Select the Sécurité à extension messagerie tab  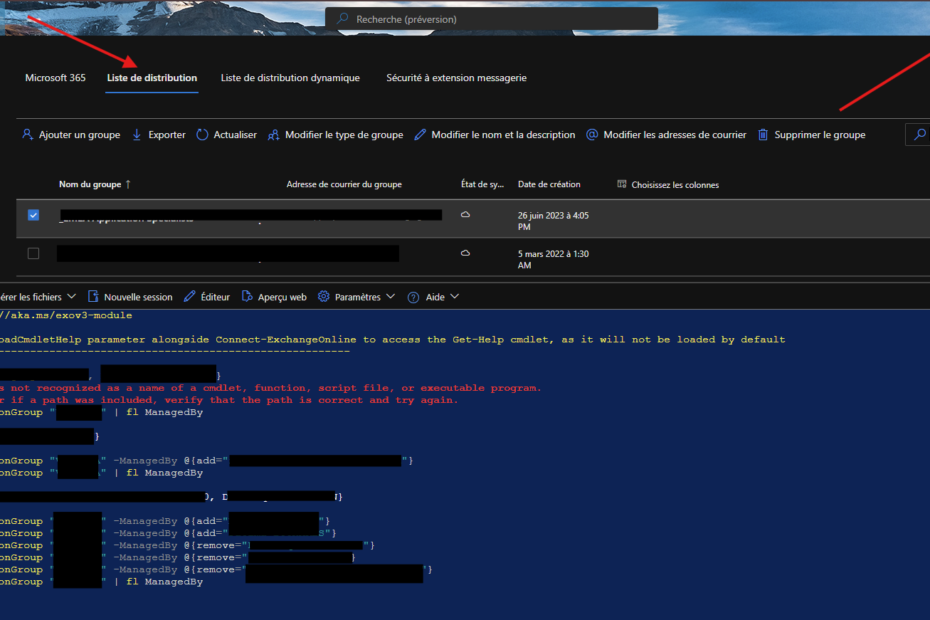pyautogui.click(x=456, y=78)
